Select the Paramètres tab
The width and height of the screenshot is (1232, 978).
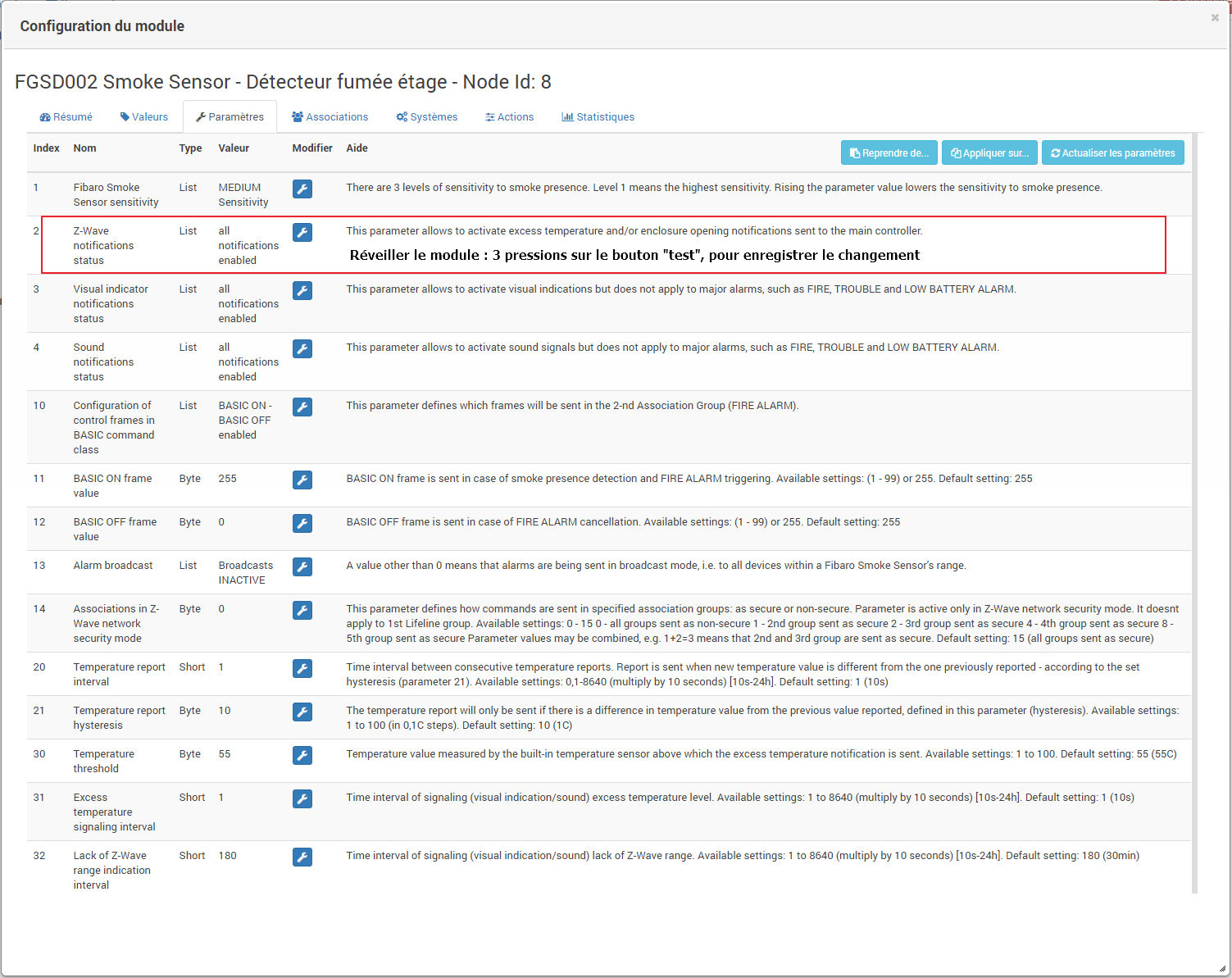[x=230, y=117]
